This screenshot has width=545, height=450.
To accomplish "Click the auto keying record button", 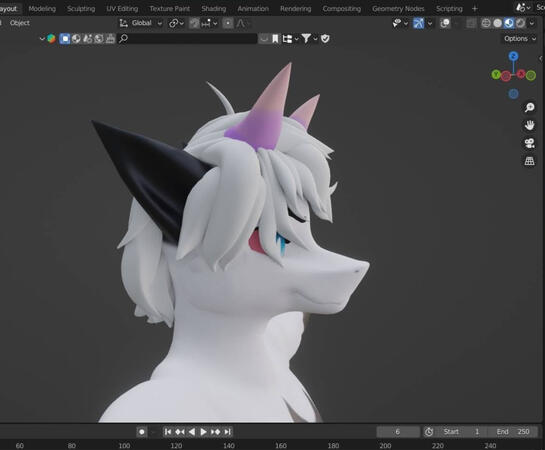I will (142, 432).
